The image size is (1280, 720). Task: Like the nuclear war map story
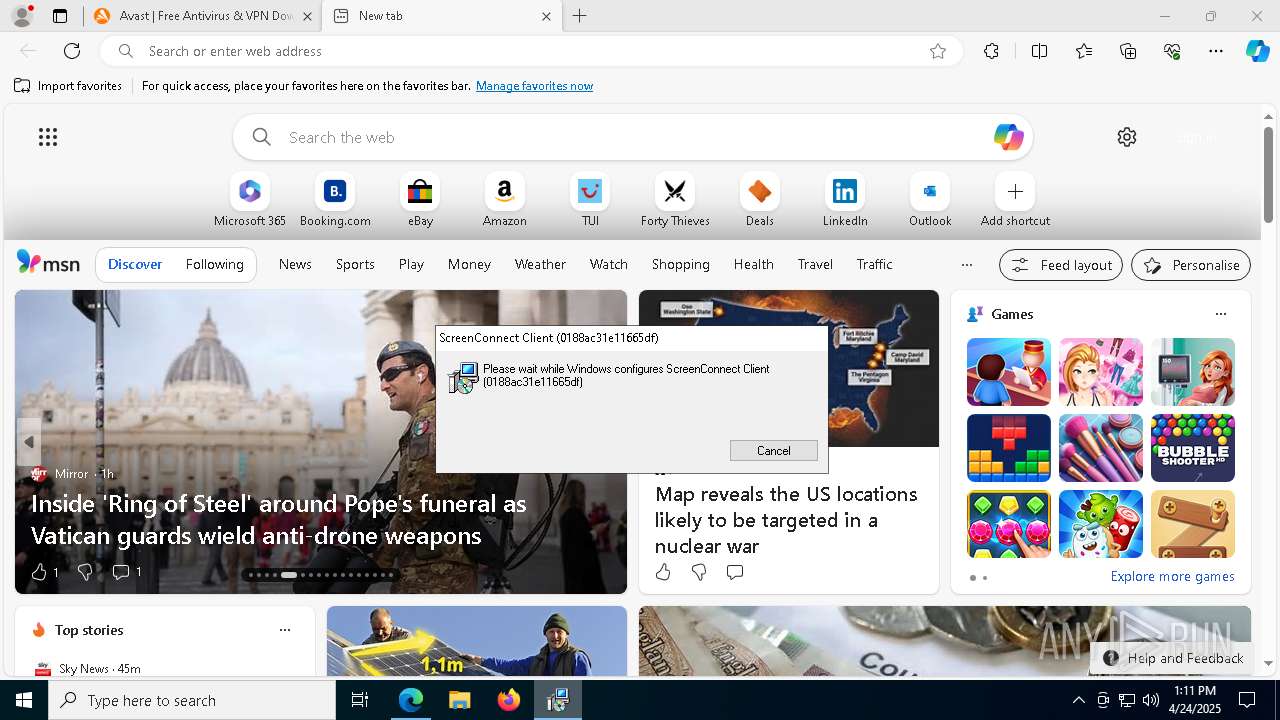tap(663, 572)
